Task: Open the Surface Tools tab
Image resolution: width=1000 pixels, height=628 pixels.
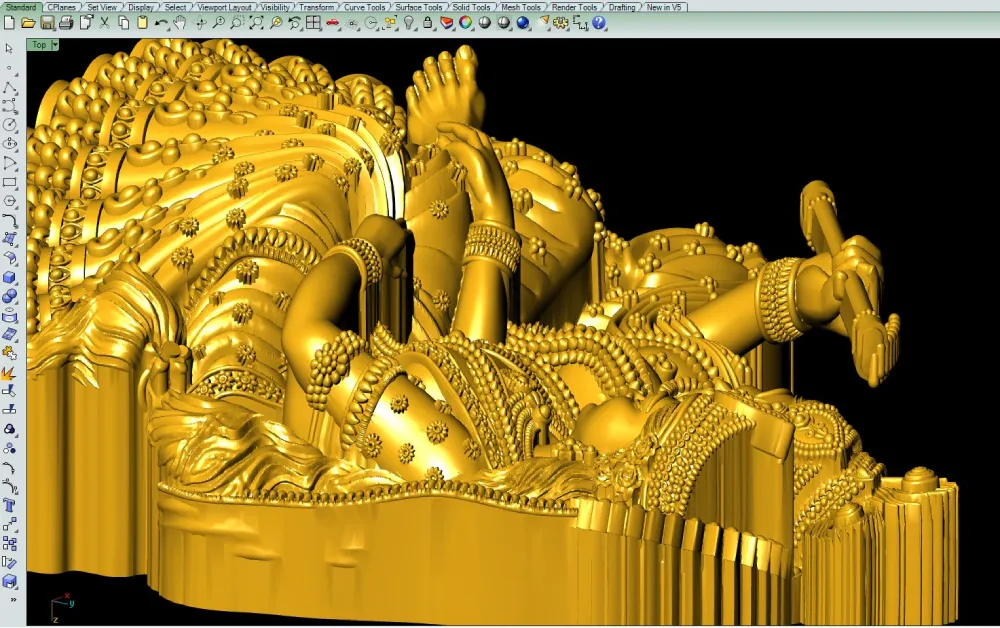Action: click(418, 7)
